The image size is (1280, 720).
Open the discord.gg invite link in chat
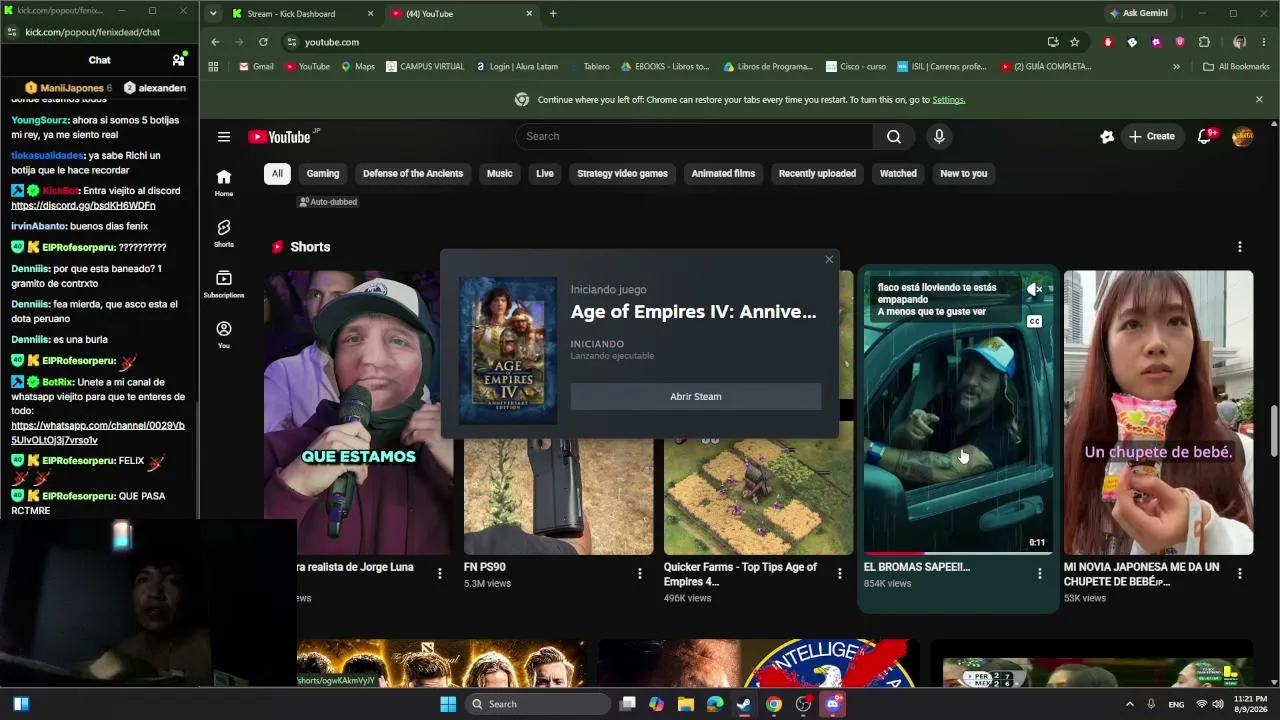coord(83,206)
